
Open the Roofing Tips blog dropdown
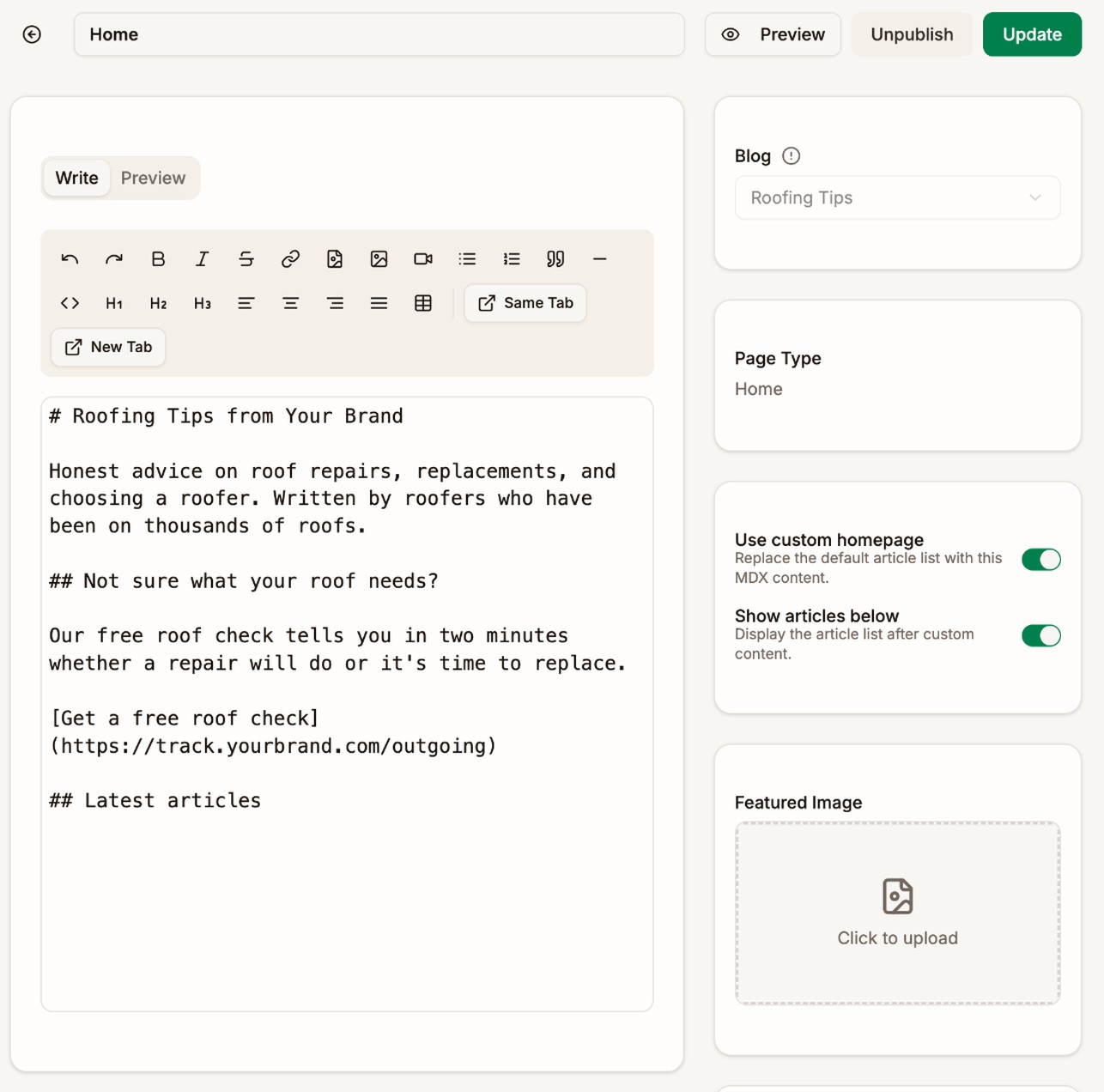[897, 197]
